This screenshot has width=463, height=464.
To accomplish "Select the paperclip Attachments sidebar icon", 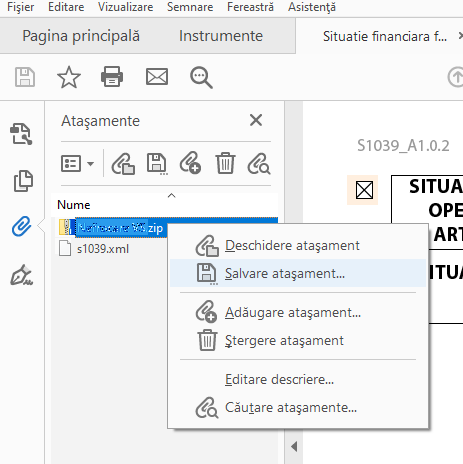I will (22, 226).
